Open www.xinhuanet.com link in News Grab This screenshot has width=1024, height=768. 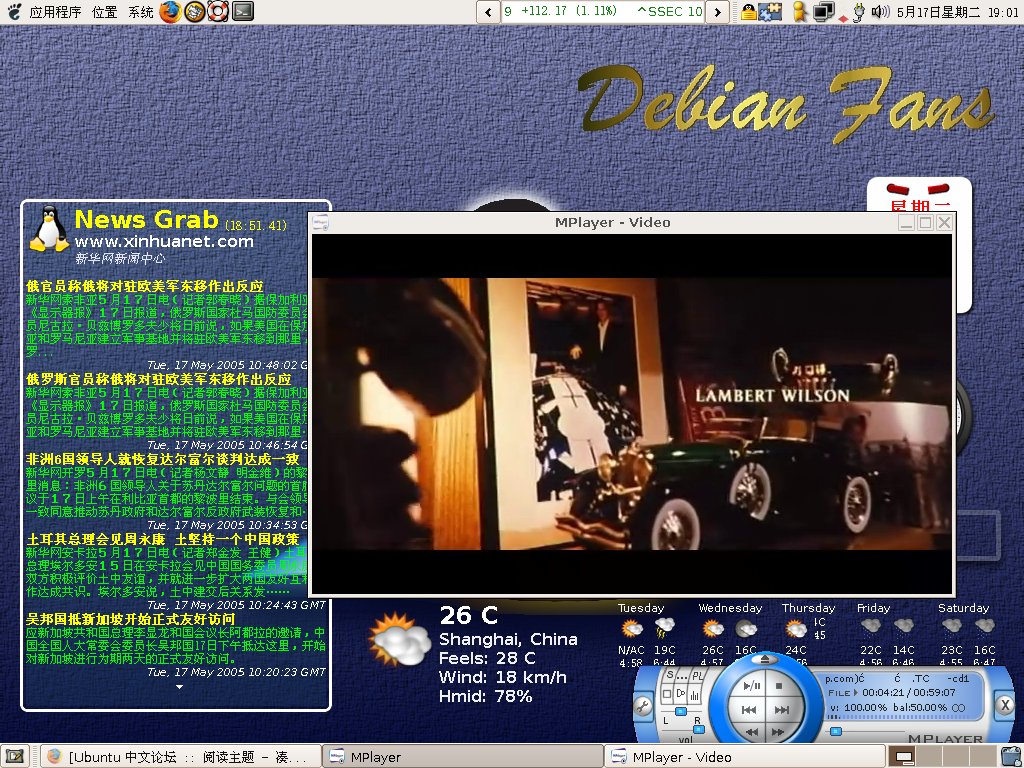[164, 242]
